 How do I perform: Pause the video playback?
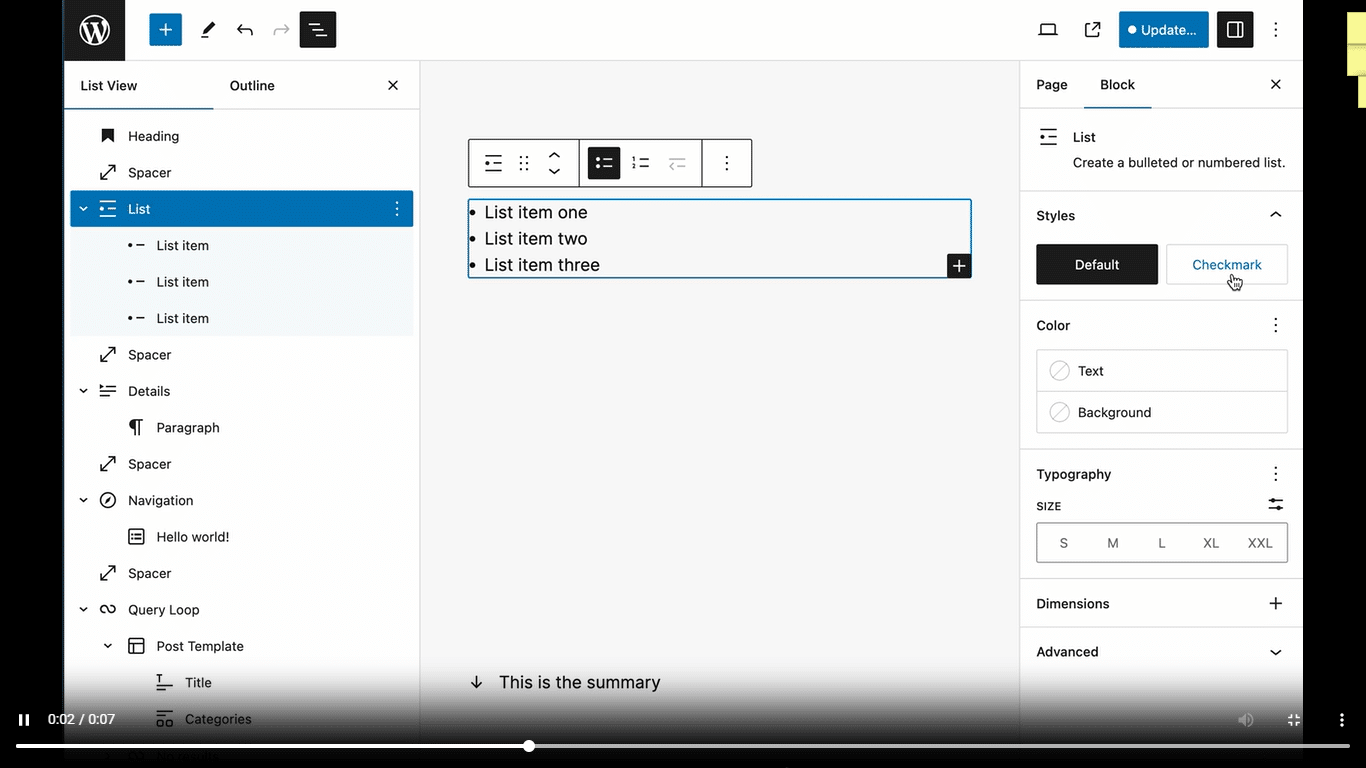pos(24,720)
